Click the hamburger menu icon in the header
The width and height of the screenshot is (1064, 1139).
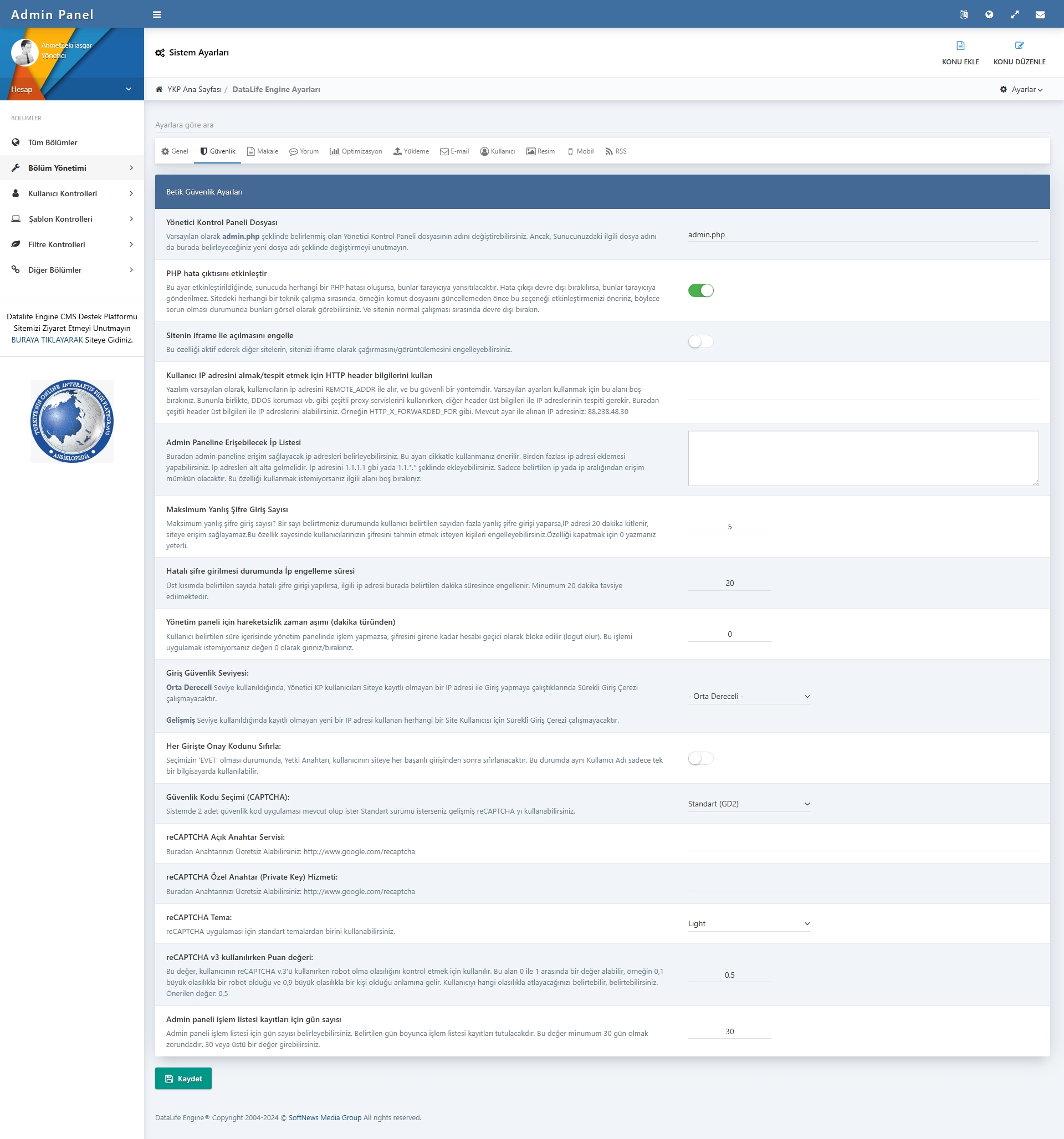point(156,15)
